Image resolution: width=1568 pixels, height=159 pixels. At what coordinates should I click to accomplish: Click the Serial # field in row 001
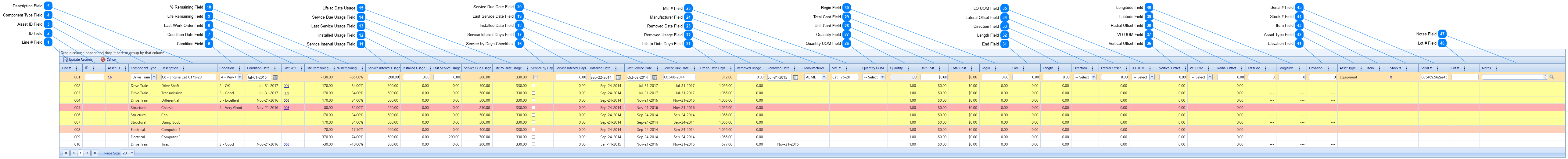coord(1434,78)
